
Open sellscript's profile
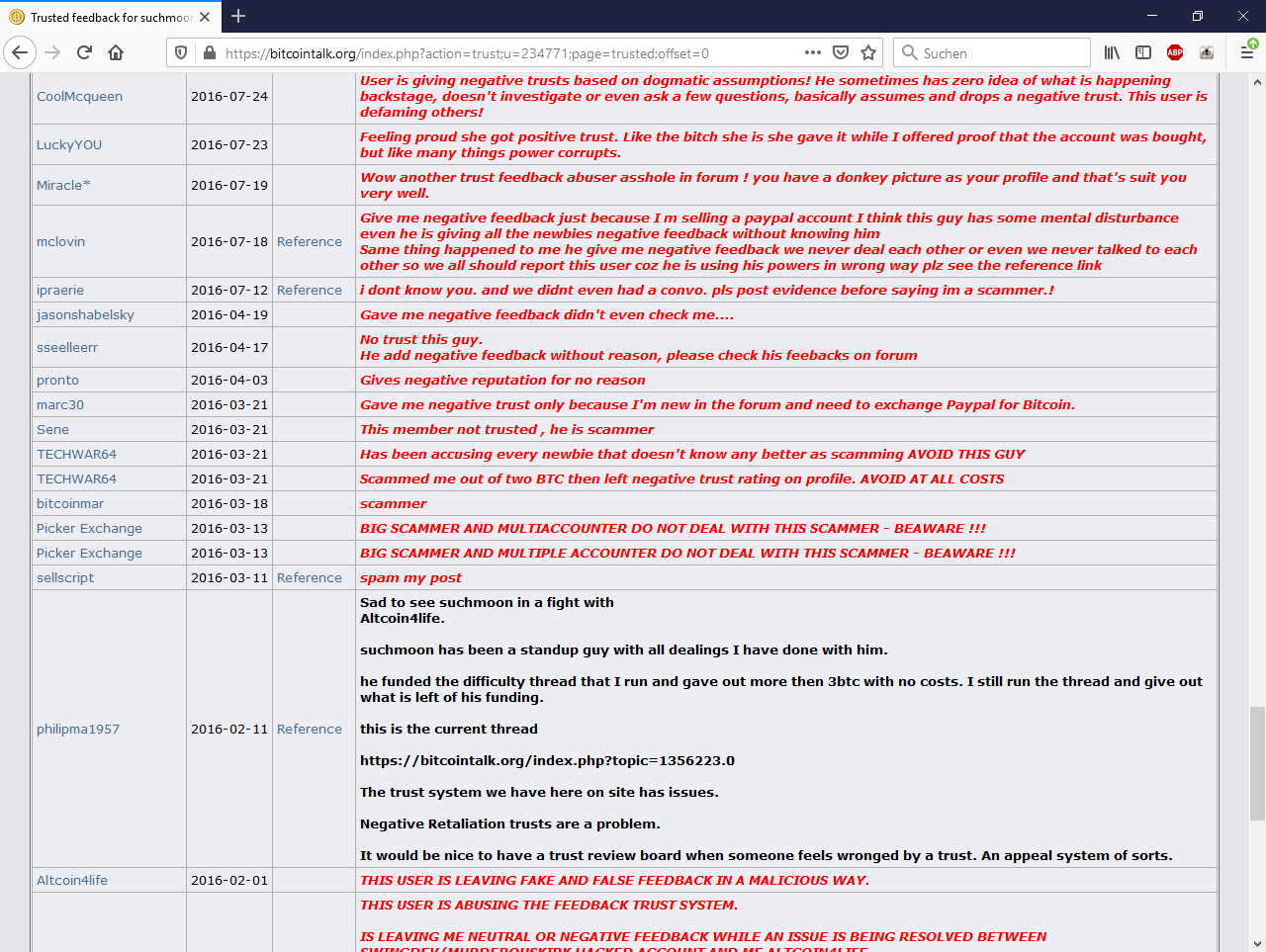[65, 578]
